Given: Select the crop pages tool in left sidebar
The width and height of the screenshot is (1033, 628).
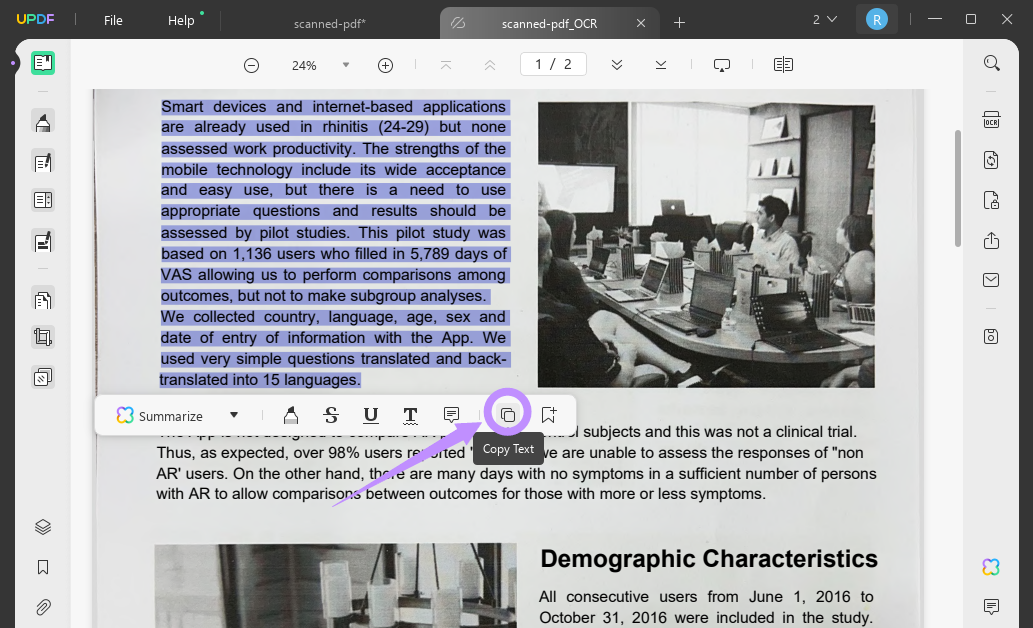Looking at the screenshot, I should tap(42, 336).
